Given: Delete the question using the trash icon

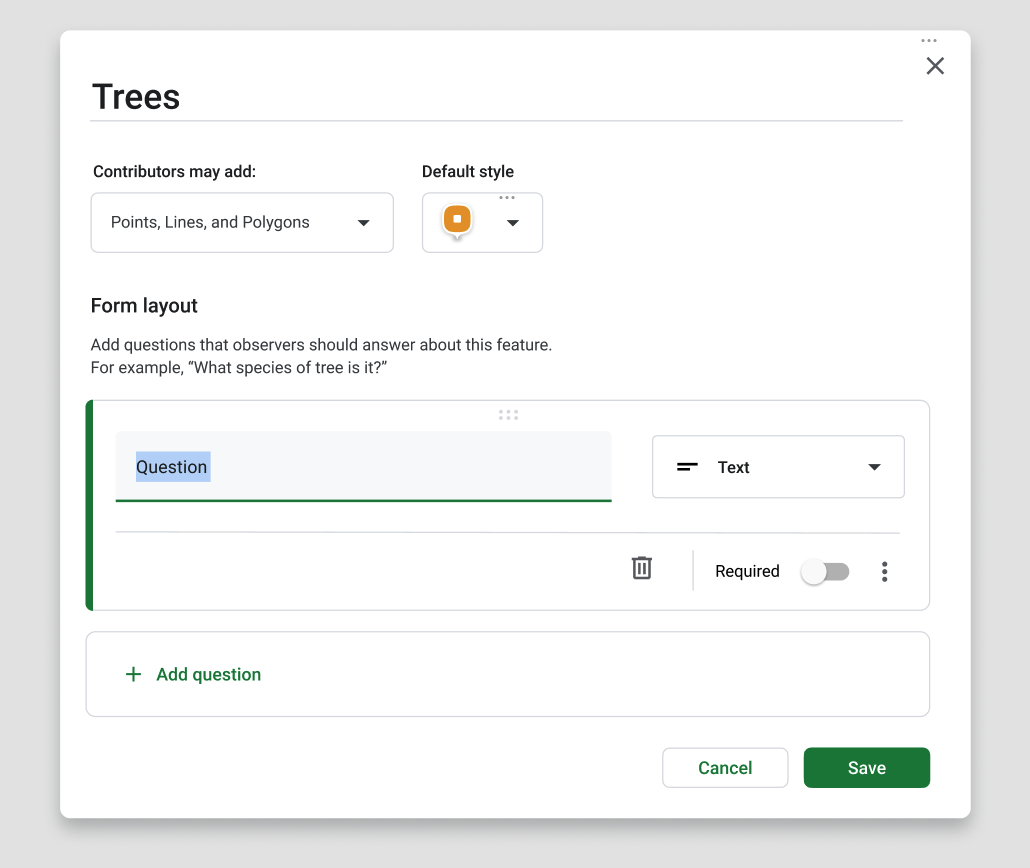Looking at the screenshot, I should (x=642, y=568).
